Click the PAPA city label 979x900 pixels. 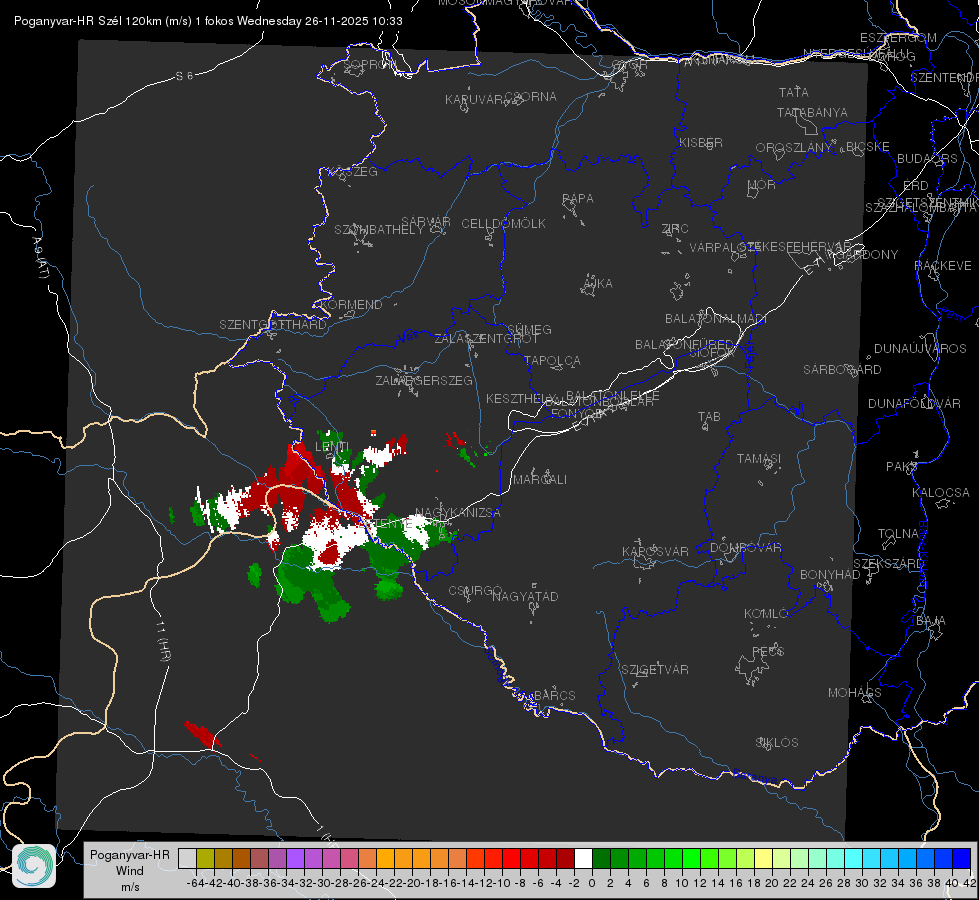(578, 199)
